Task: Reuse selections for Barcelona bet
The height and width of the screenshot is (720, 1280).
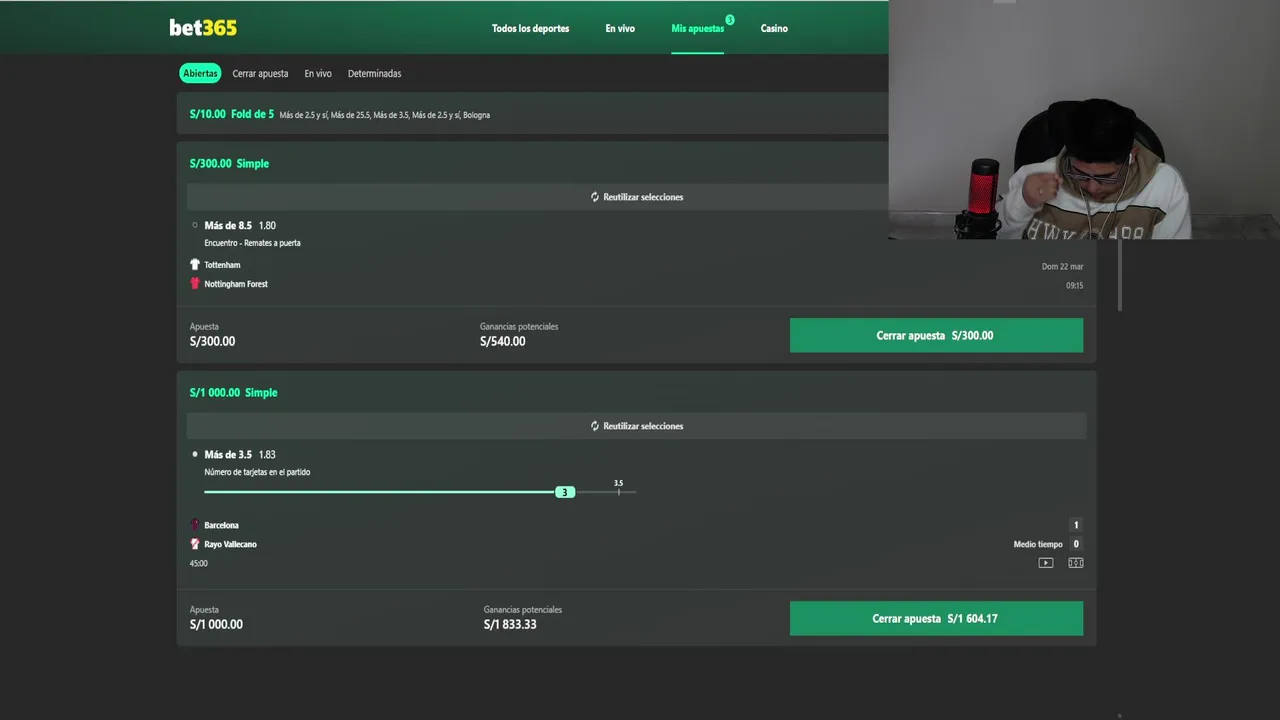Action: pyautogui.click(x=636, y=426)
